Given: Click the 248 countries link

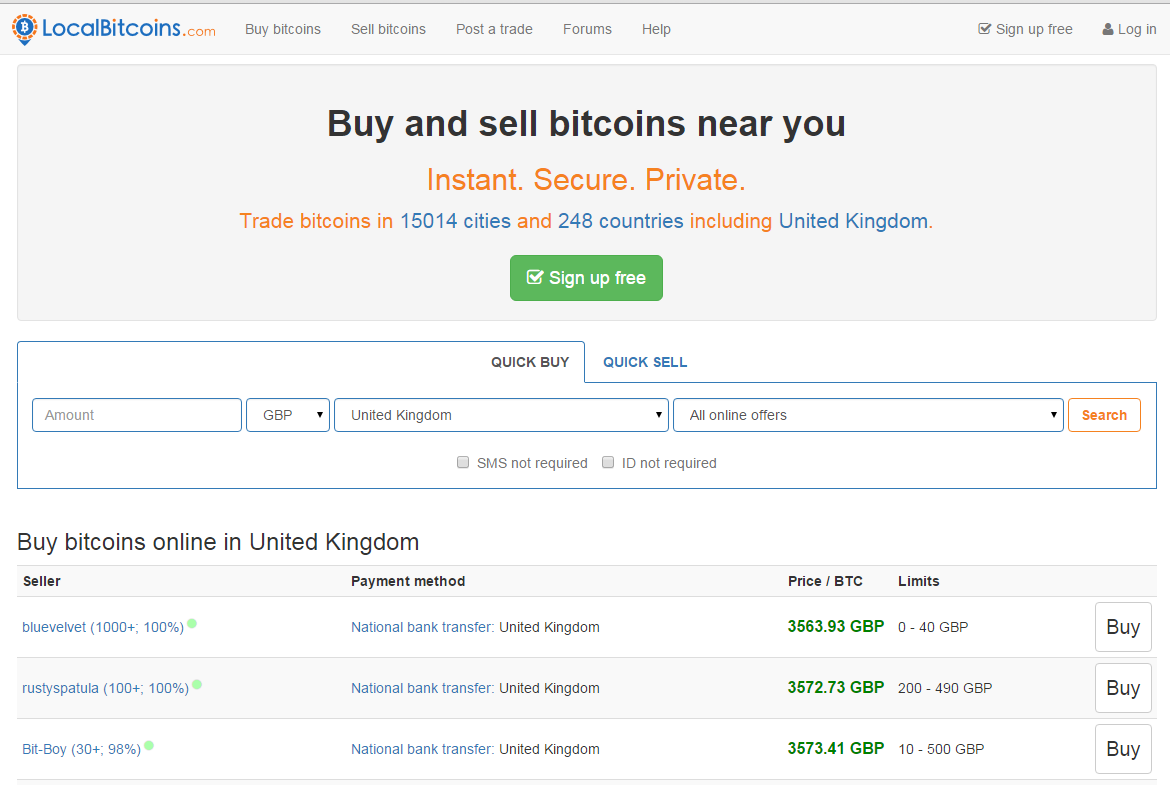Looking at the screenshot, I should (620, 222).
